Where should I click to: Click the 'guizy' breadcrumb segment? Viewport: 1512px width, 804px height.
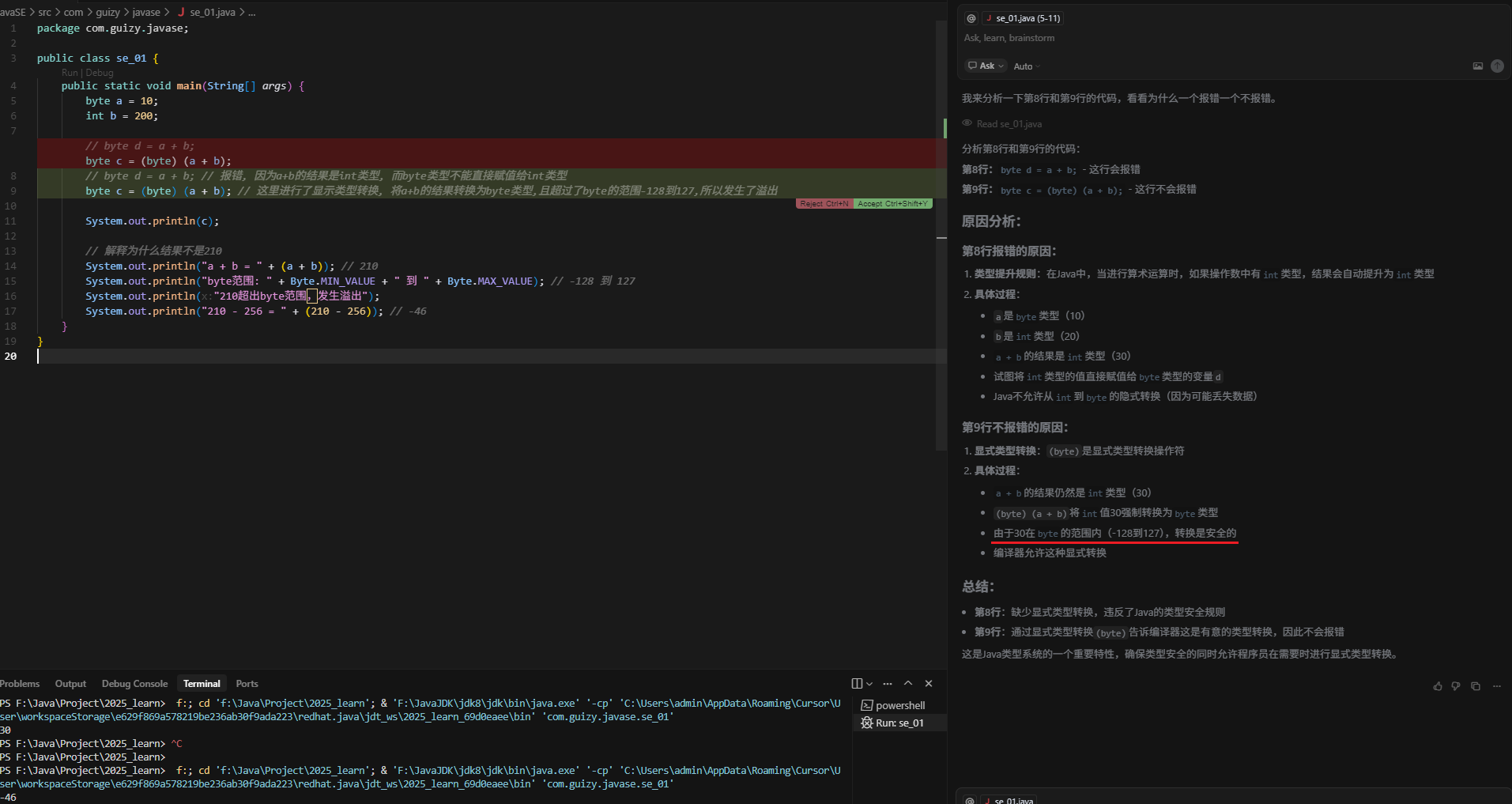click(x=107, y=12)
